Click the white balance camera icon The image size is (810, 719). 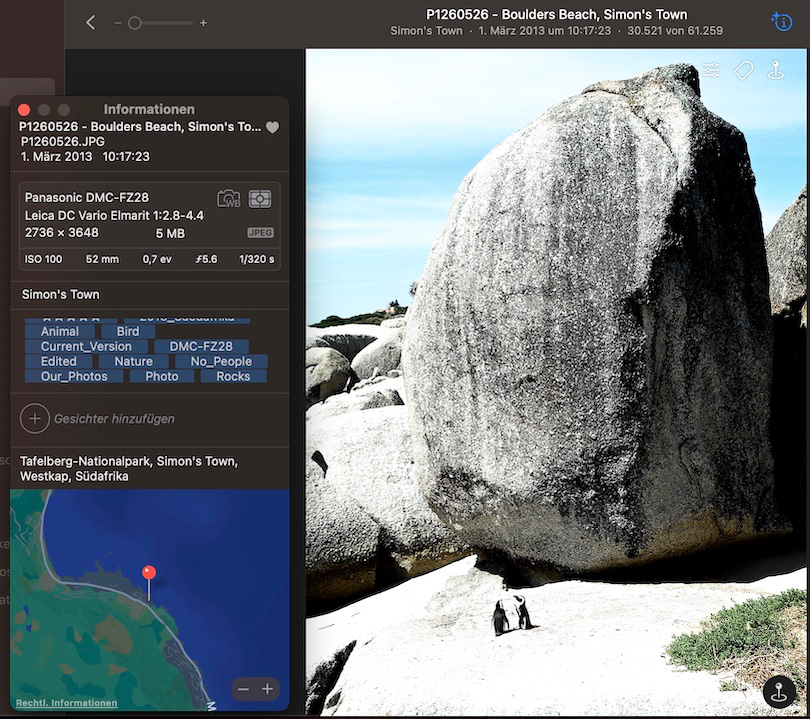coord(229,198)
